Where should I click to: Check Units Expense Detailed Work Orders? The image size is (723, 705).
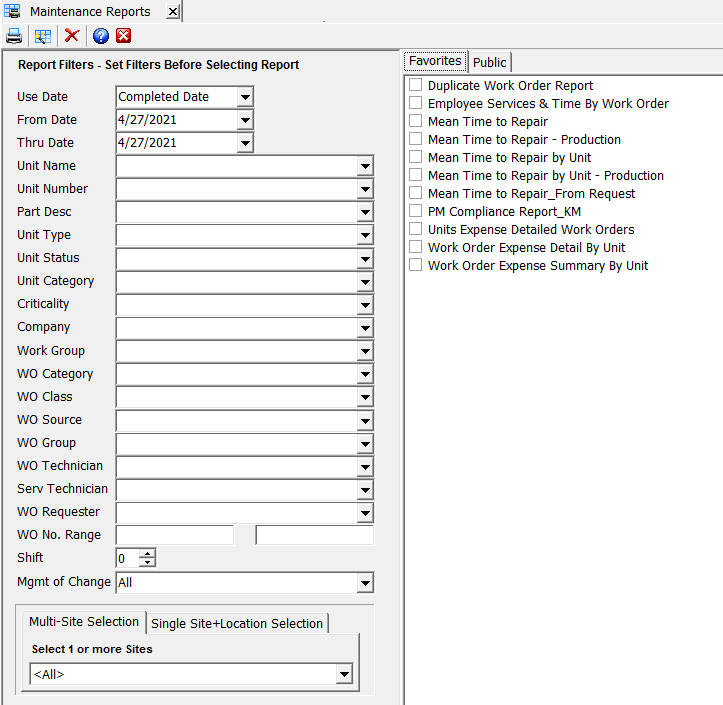pos(415,229)
